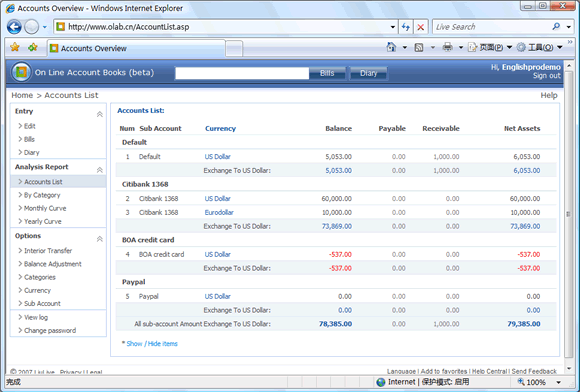Click the 73,869.00 balance link
Image resolution: width=580 pixels, height=392 pixels.
point(337,226)
